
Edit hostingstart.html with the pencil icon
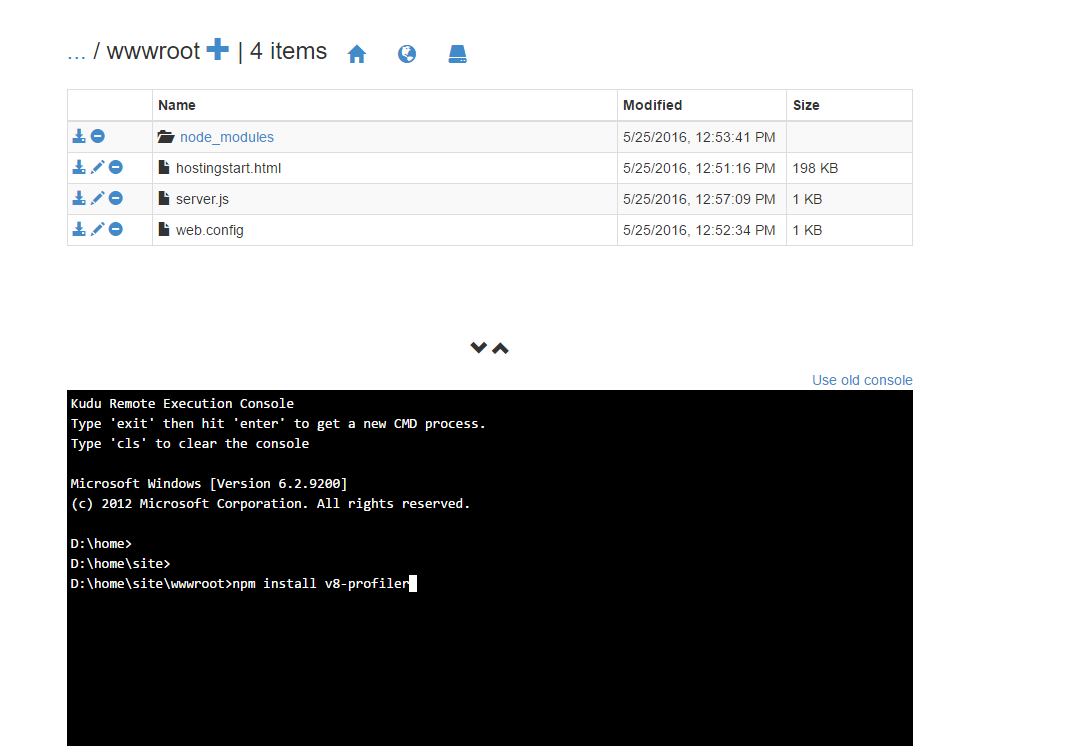[x=97, y=167]
